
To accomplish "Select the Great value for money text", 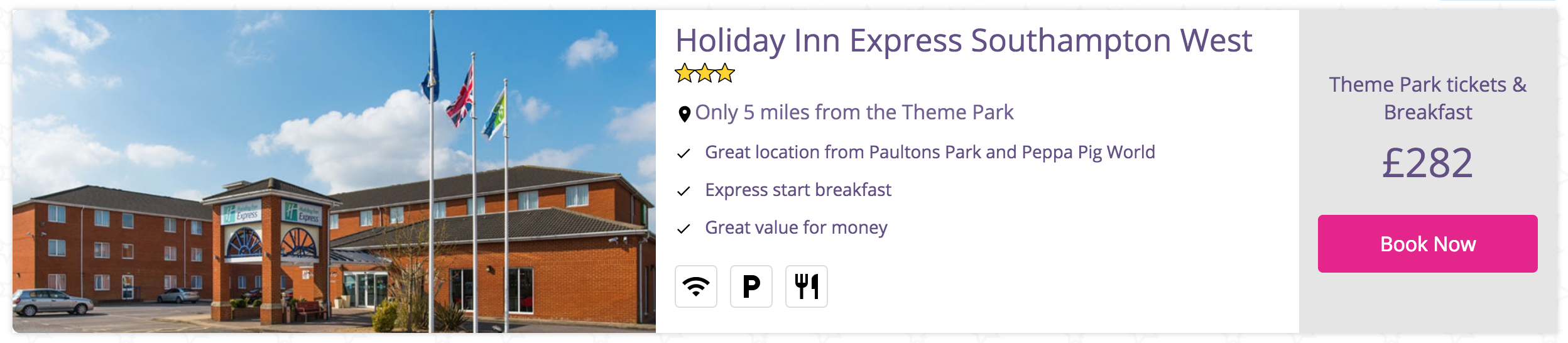I will click(796, 227).
